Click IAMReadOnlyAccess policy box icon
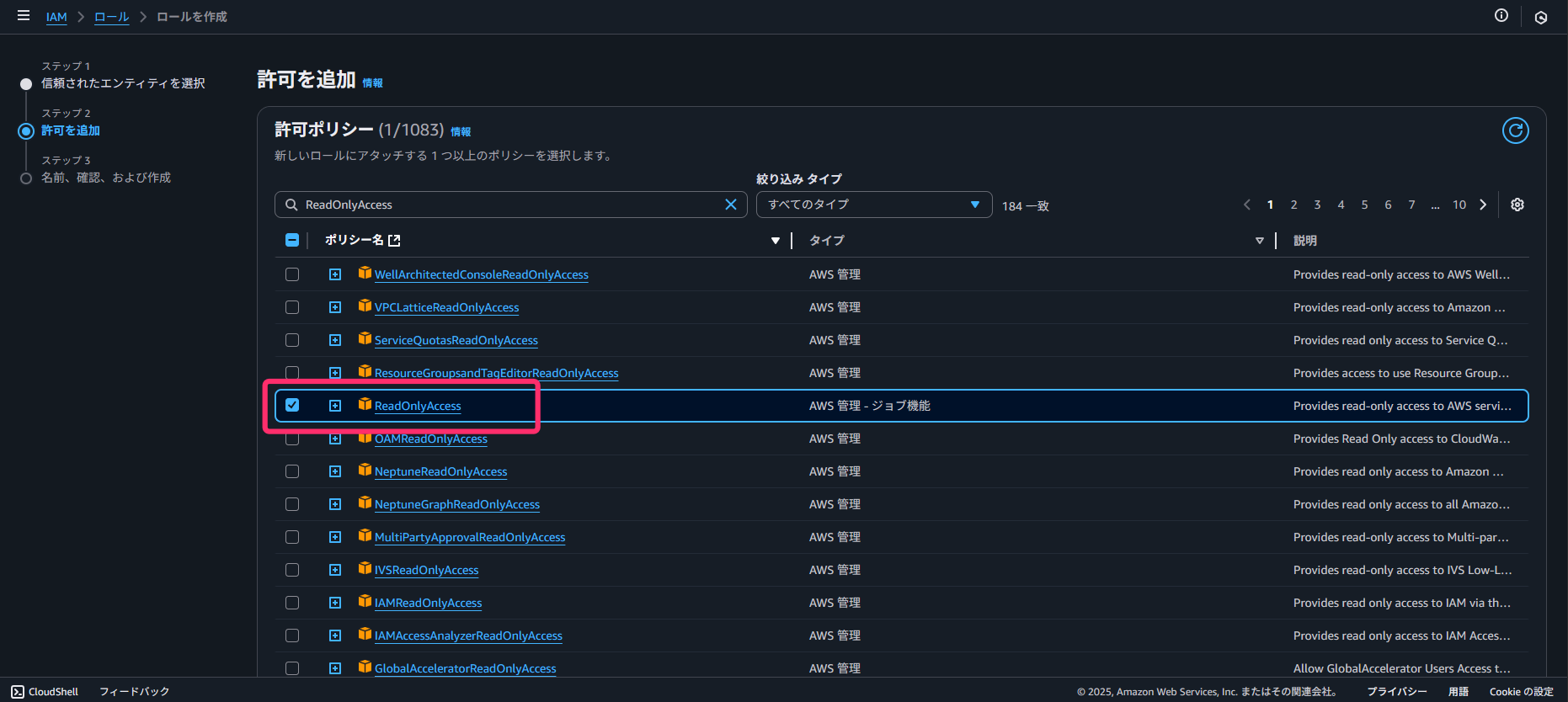Image resolution: width=1568 pixels, height=702 pixels. 365,601
